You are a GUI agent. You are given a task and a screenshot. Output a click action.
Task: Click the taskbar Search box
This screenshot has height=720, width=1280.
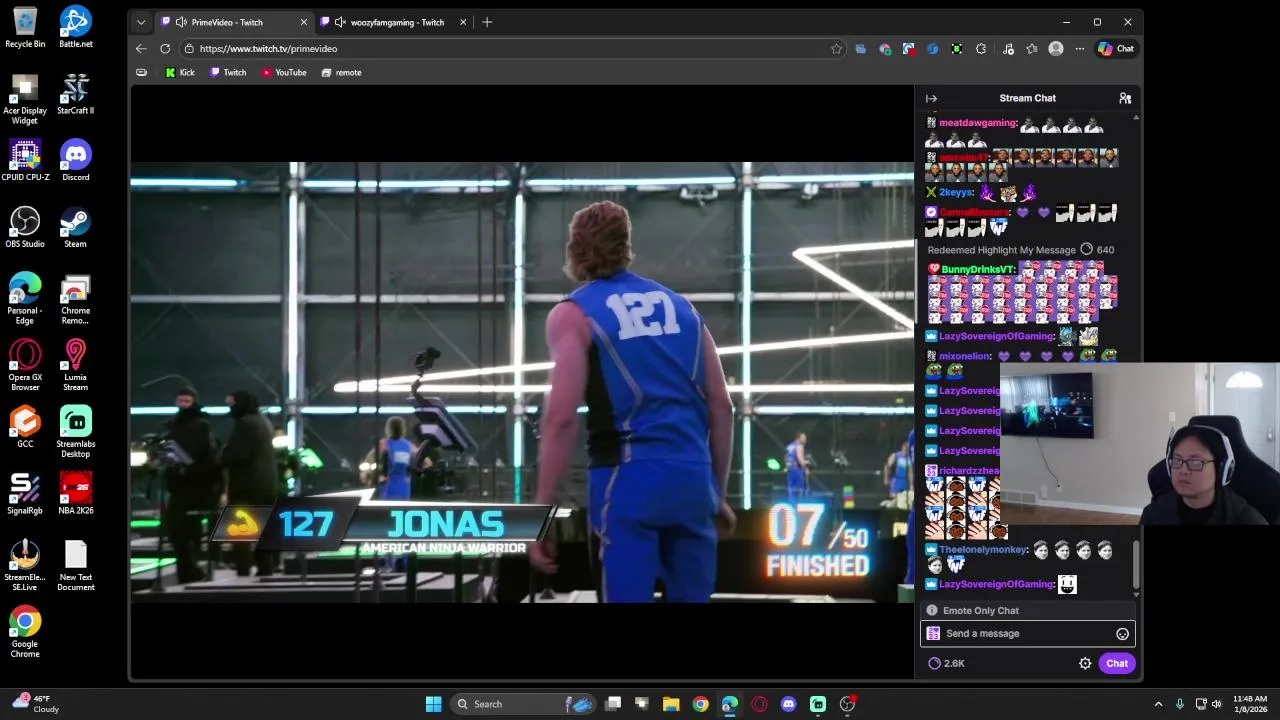(523, 704)
